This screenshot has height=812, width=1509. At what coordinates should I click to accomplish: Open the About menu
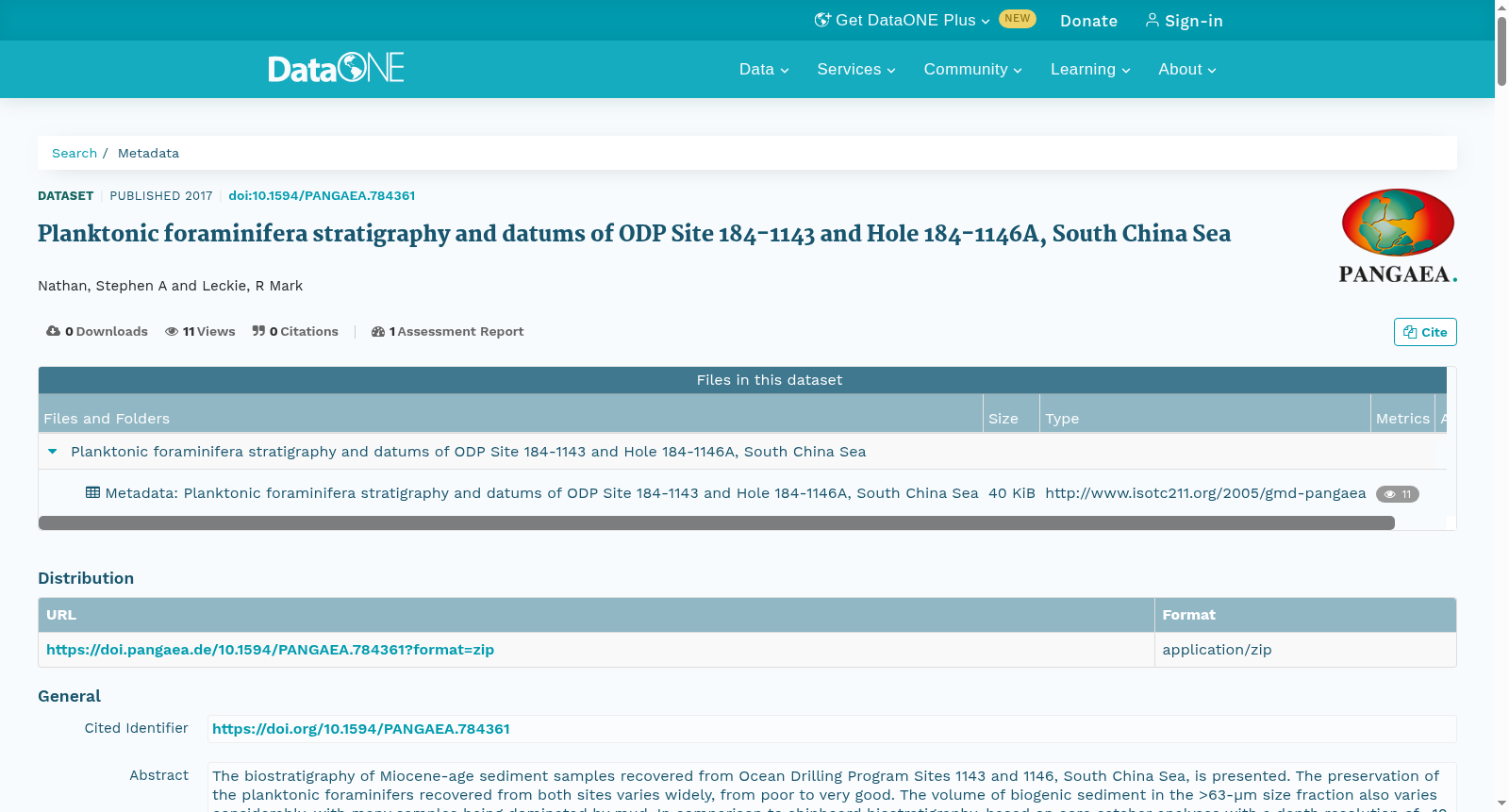(1187, 69)
